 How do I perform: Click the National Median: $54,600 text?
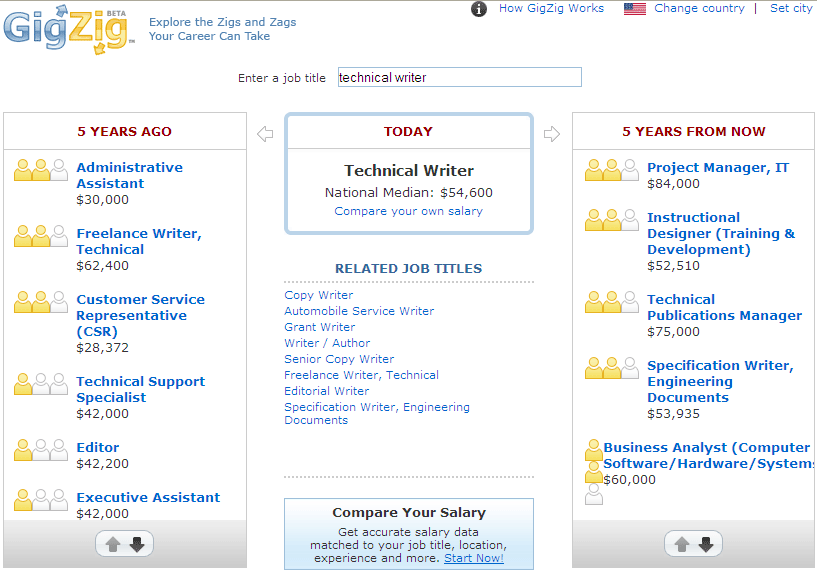coord(408,193)
